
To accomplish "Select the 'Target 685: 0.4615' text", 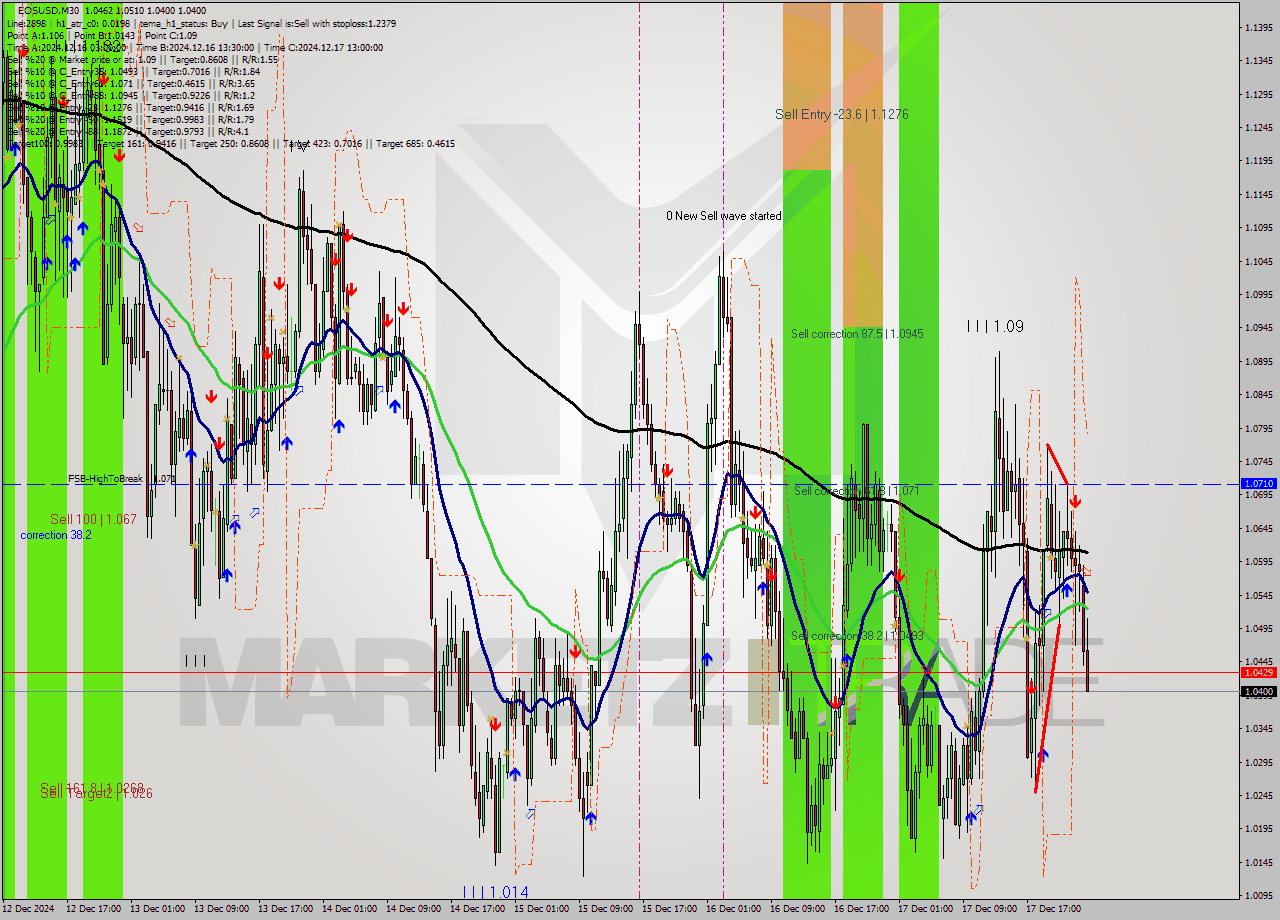I will pyautogui.click(x=416, y=144).
